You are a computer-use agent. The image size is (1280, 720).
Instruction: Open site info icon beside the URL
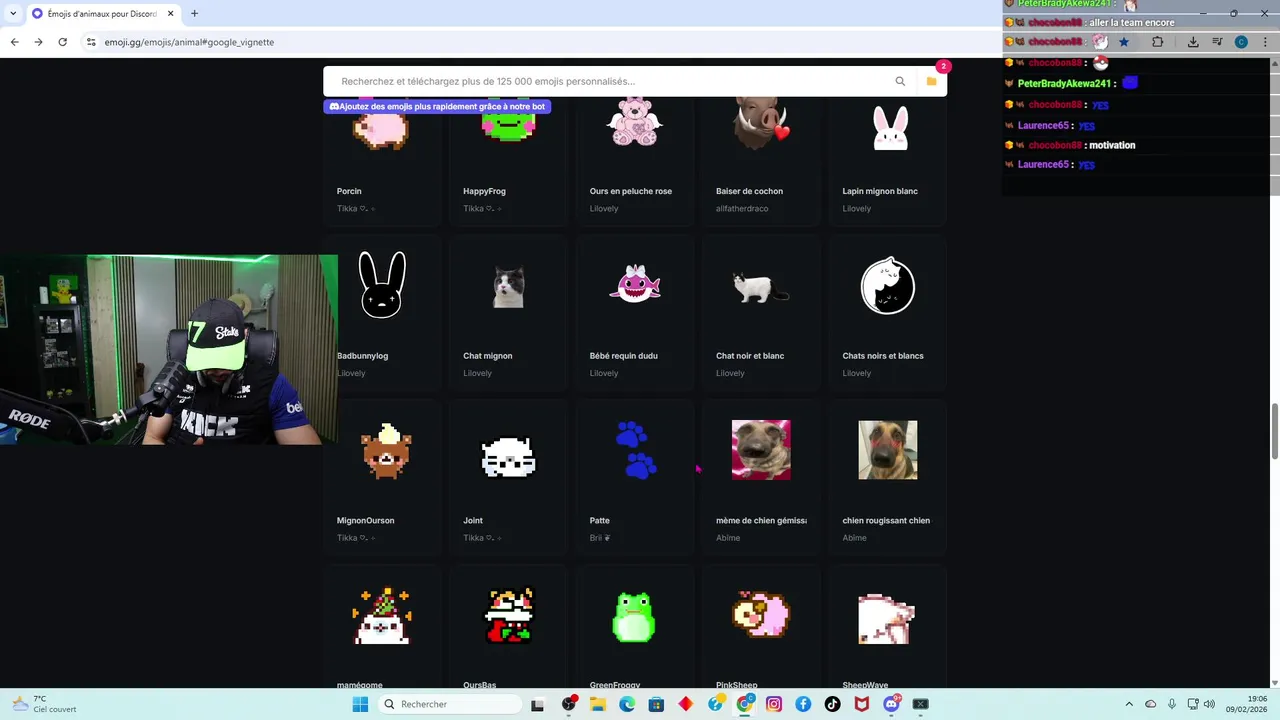[91, 42]
